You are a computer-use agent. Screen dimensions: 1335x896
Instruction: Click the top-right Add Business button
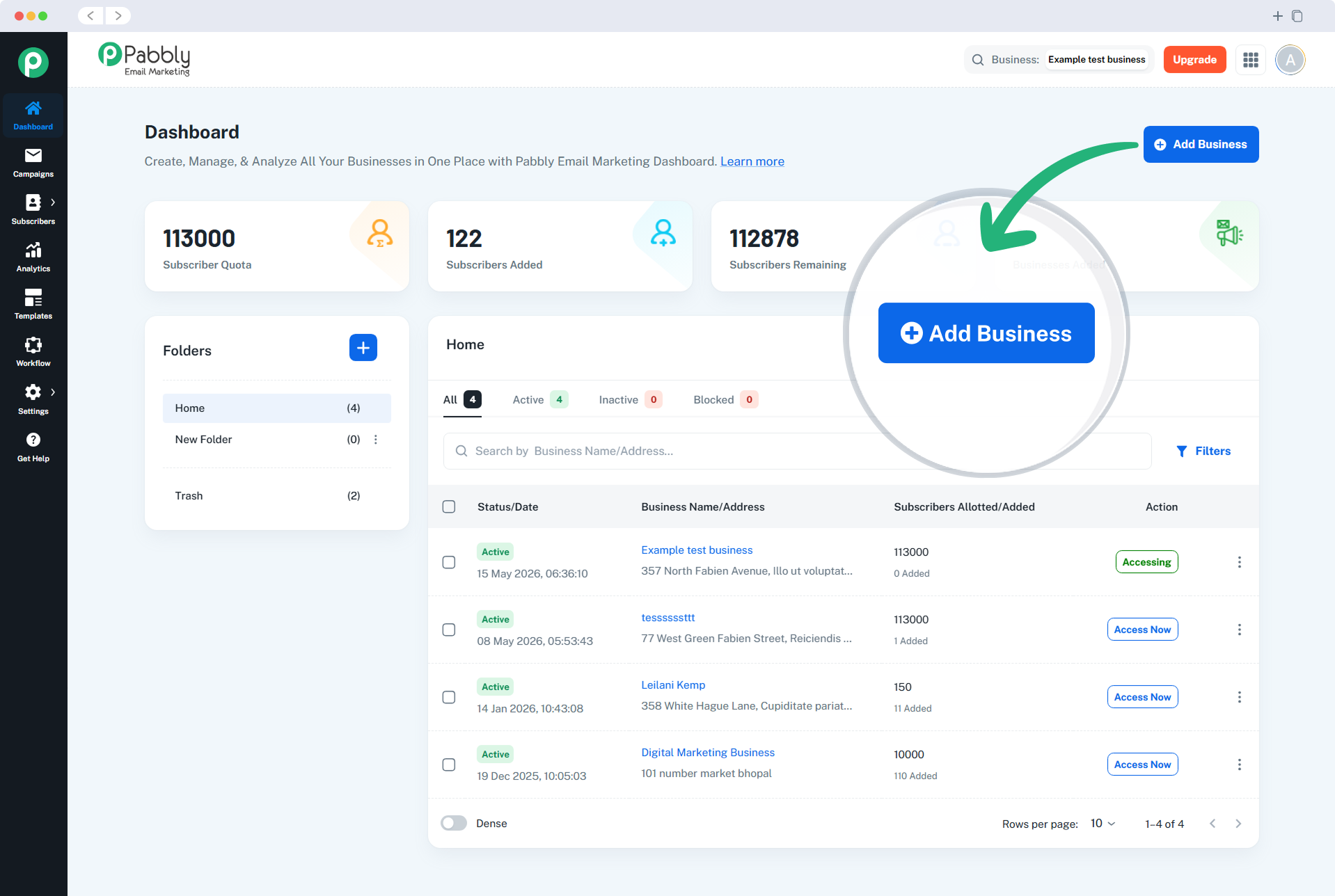(1201, 145)
